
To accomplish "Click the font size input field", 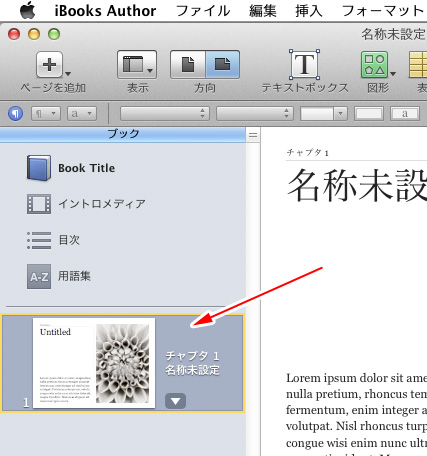I will point(317,114).
